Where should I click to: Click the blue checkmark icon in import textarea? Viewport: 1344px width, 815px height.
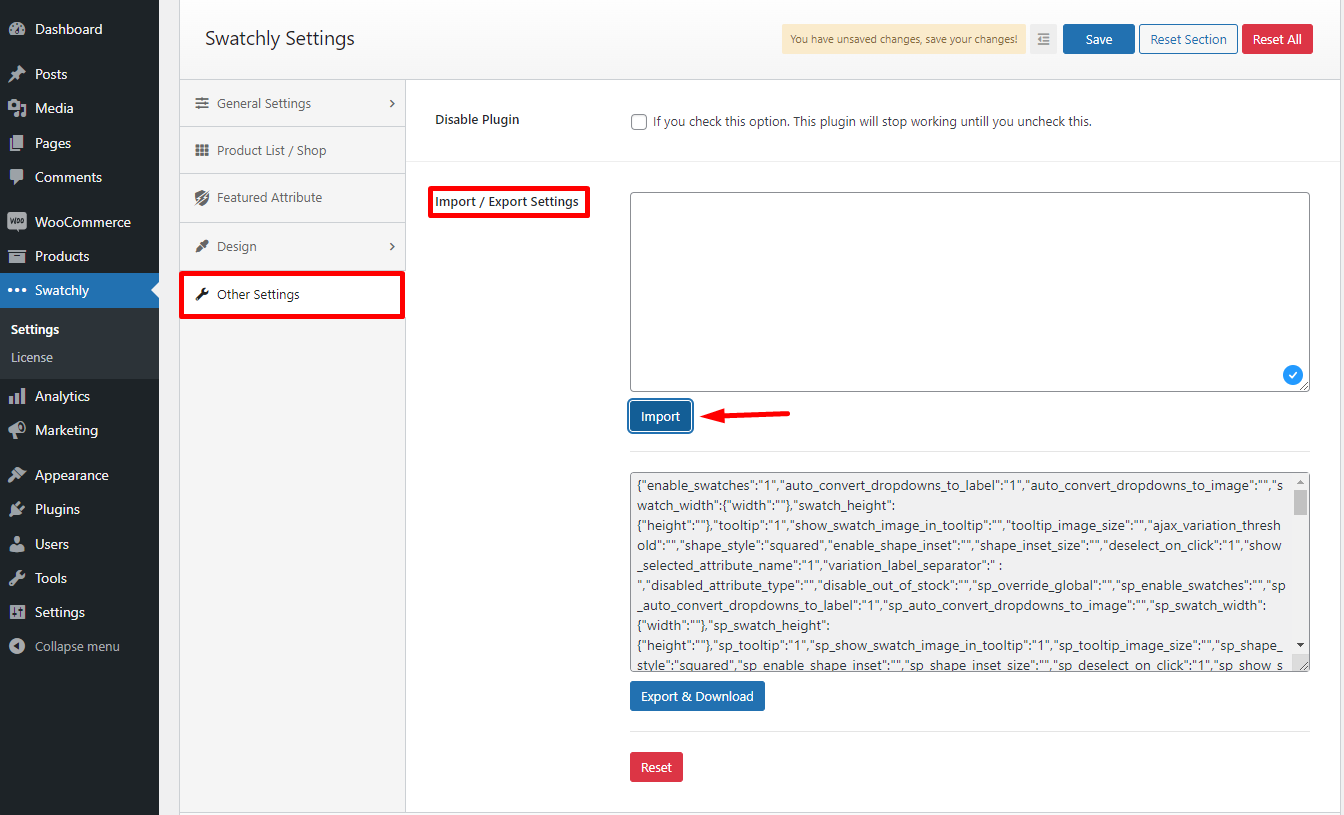1293,375
